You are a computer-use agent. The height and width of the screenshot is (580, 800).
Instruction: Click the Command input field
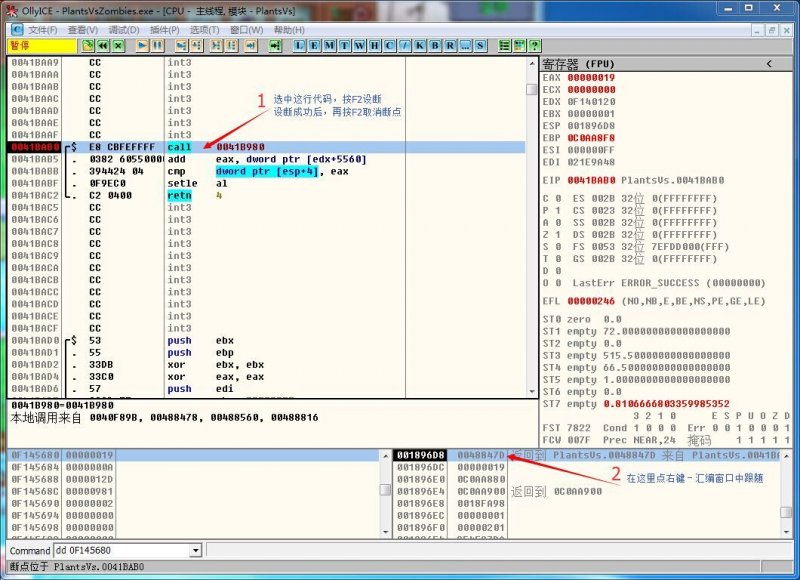122,550
